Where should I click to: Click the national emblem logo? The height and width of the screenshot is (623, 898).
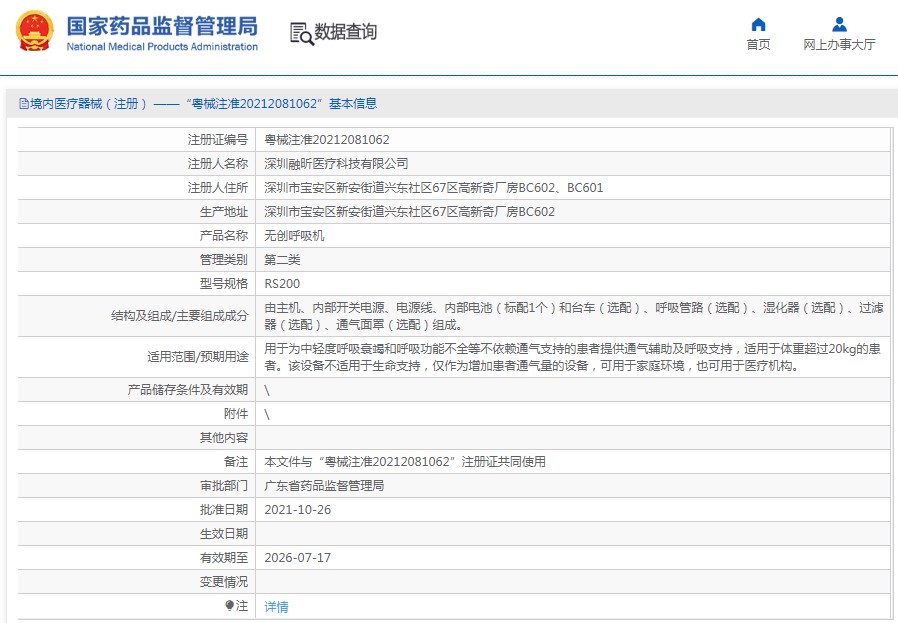click(34, 31)
